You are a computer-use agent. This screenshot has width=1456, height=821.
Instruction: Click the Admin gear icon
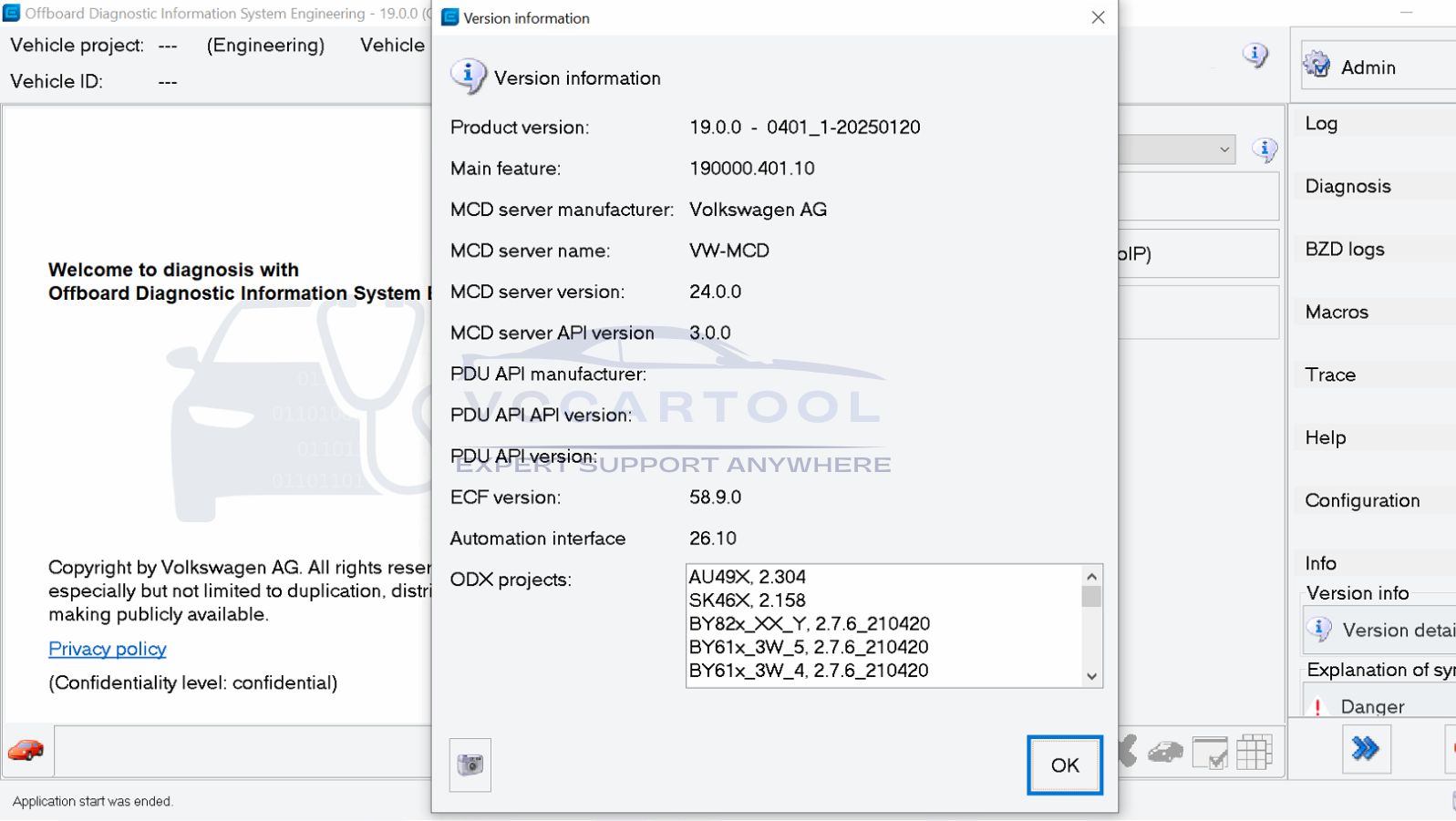click(x=1317, y=65)
